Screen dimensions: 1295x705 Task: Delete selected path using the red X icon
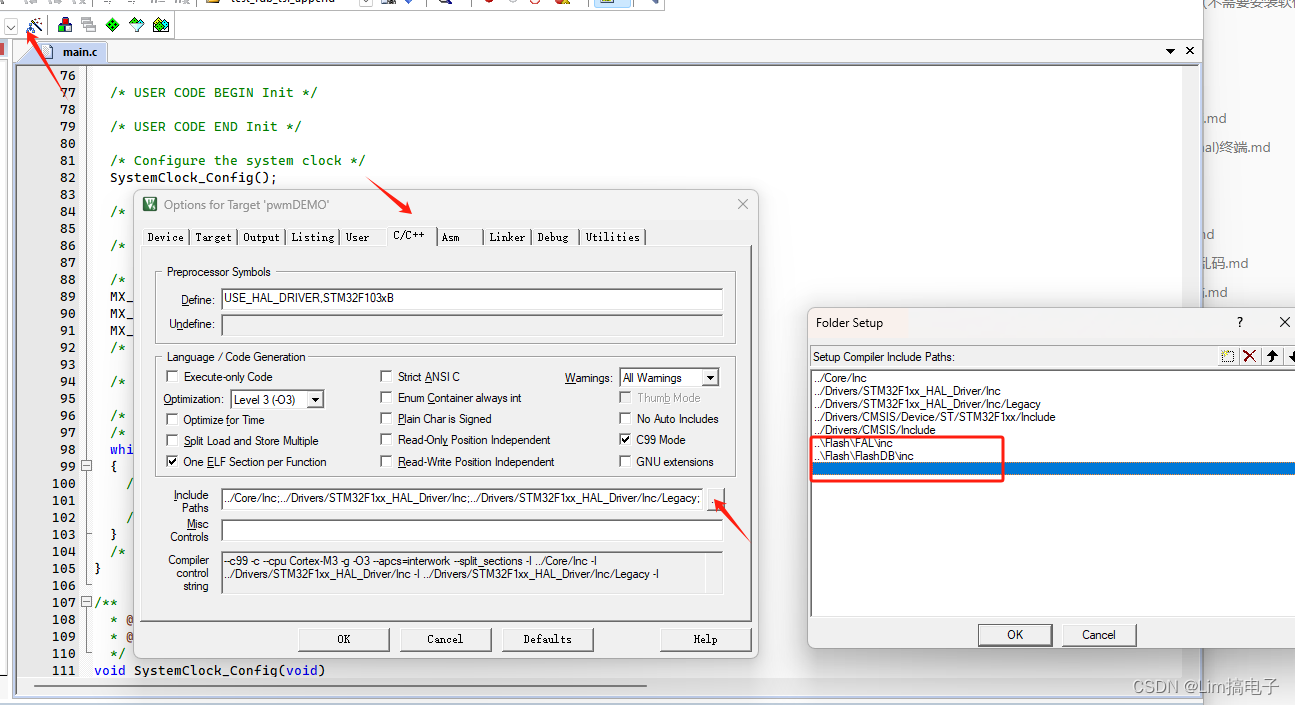[1249, 355]
